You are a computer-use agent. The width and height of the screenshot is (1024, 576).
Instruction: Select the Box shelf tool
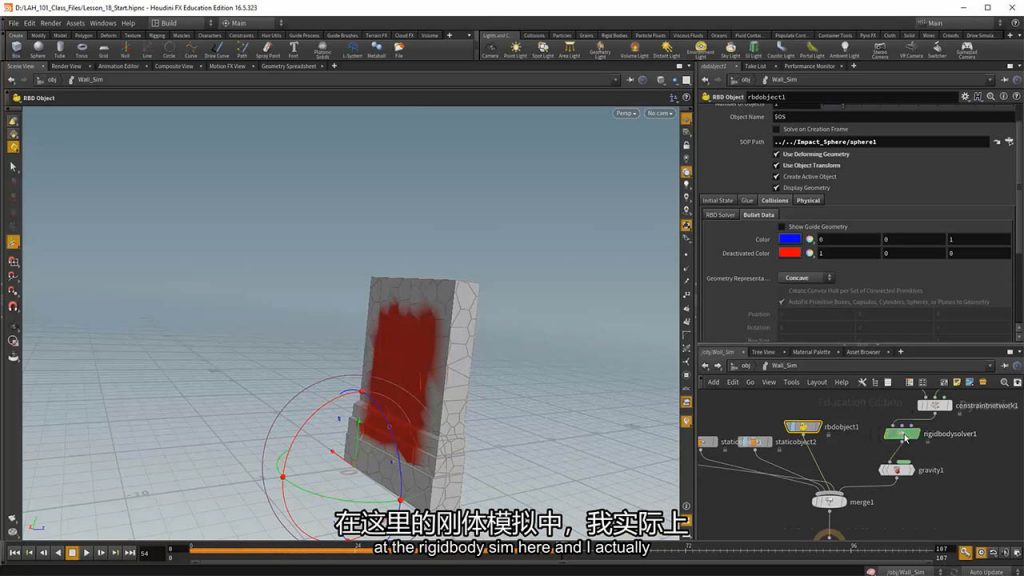coord(16,50)
